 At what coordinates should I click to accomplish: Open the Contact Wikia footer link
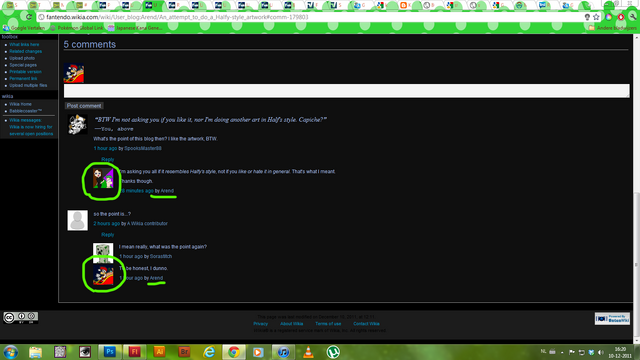point(366,324)
